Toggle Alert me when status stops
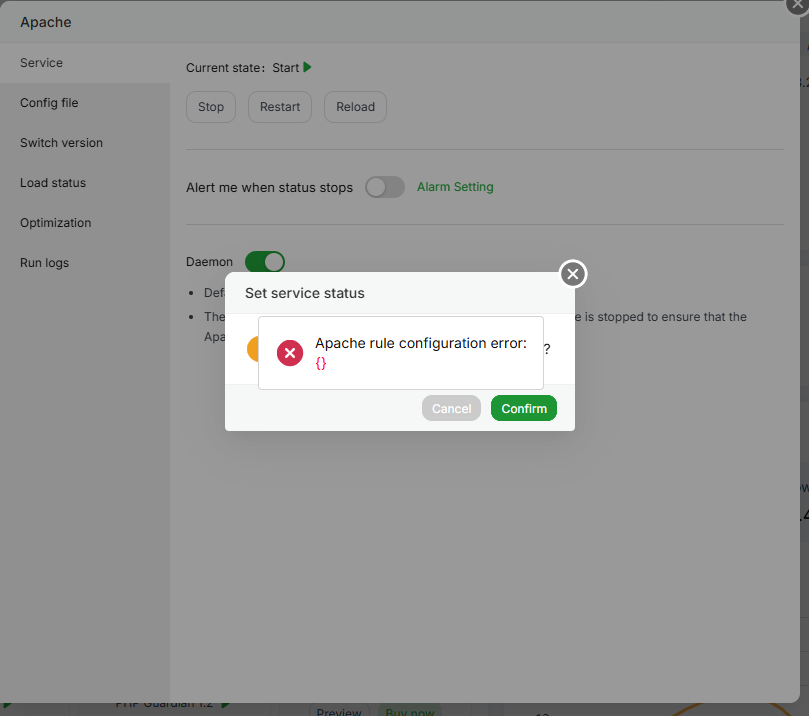809x716 pixels. [385, 187]
